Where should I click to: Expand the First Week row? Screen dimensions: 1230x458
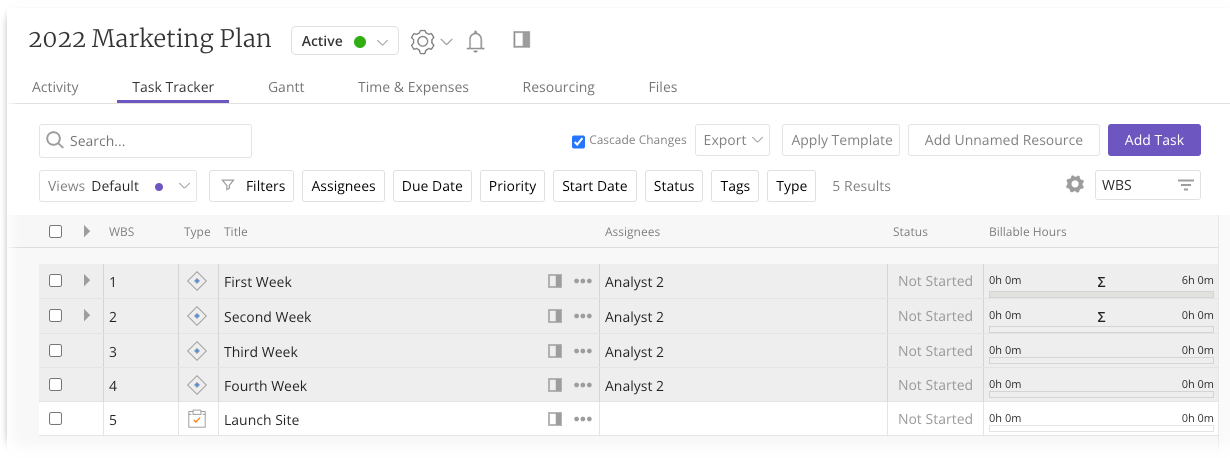(86, 281)
